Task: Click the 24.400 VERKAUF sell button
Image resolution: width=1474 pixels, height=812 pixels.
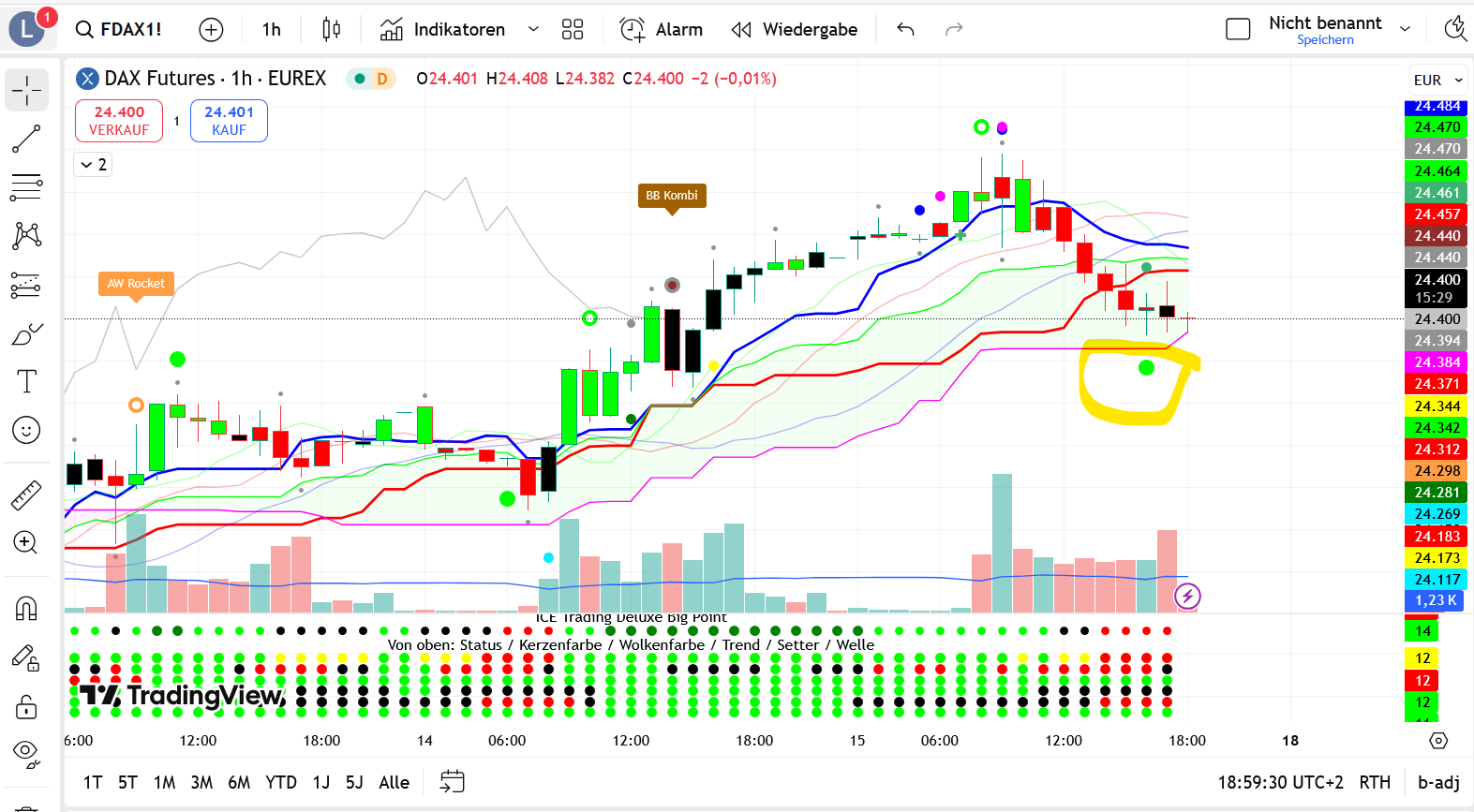Action: [119, 121]
